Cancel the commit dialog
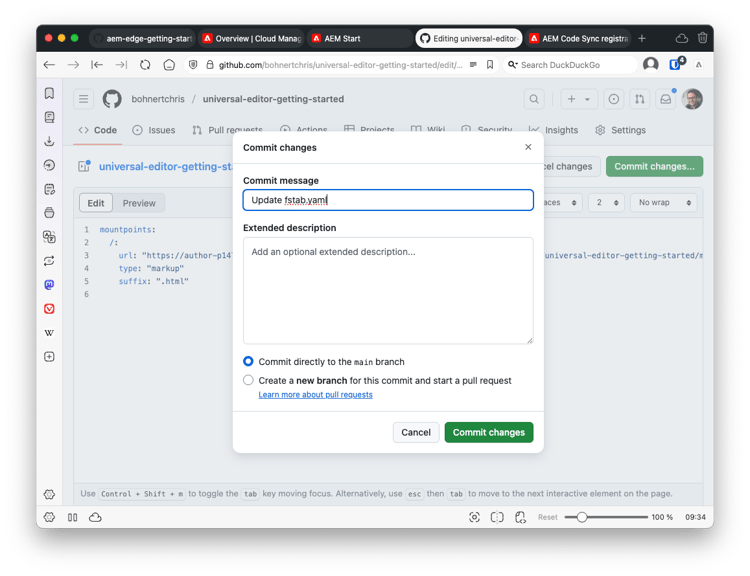Screen dimensions: 750x576 point(416,432)
